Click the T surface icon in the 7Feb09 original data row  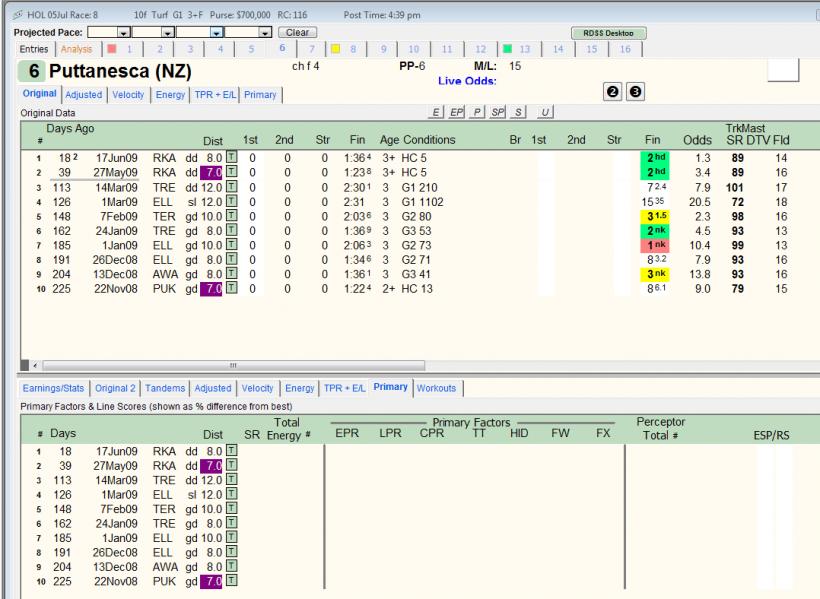(231, 216)
